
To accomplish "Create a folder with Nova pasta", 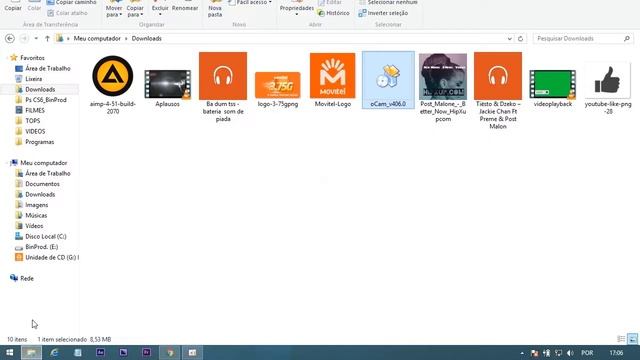I will (215, 9).
